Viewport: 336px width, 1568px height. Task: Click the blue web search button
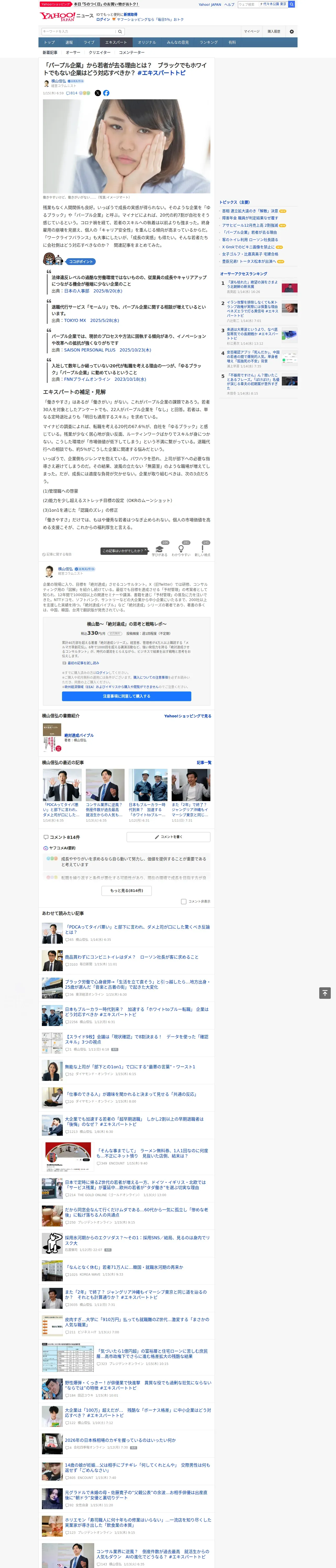tap(292, 4)
